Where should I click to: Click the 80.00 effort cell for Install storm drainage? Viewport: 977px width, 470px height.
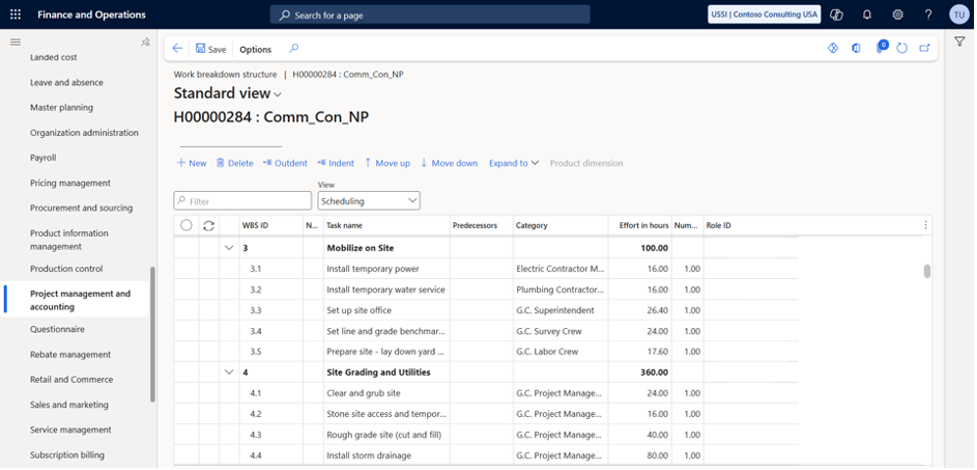tap(640, 455)
